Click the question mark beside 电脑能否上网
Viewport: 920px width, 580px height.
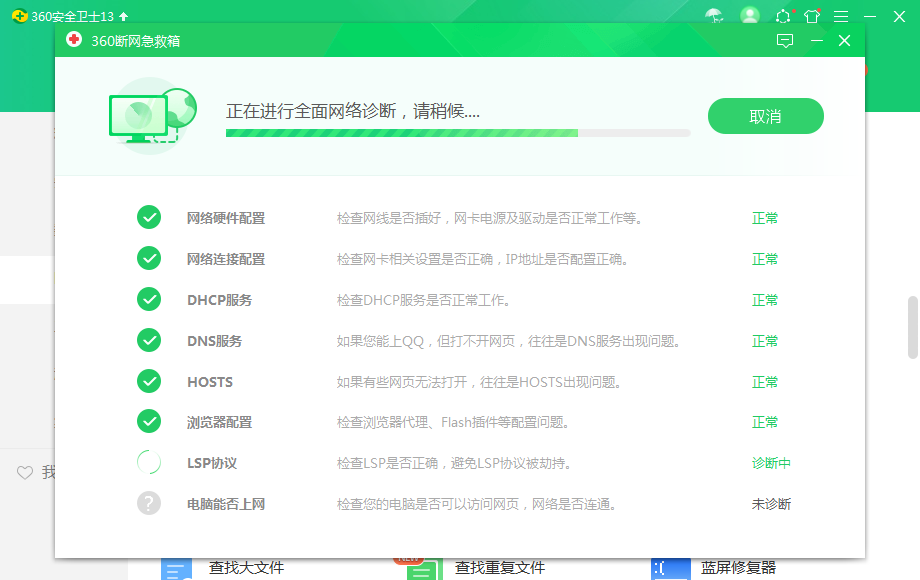[x=149, y=503]
